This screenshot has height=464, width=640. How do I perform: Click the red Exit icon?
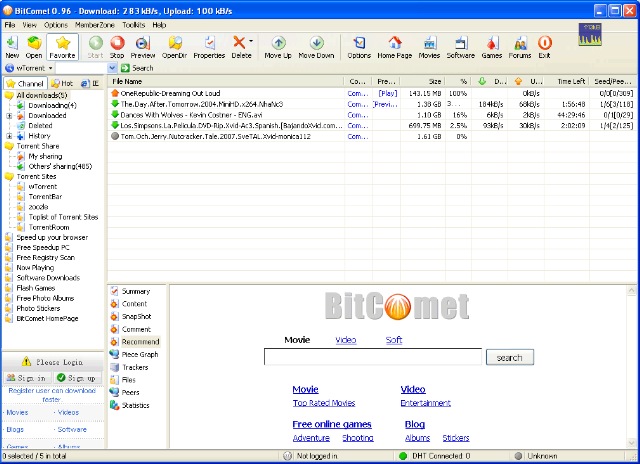point(544,43)
